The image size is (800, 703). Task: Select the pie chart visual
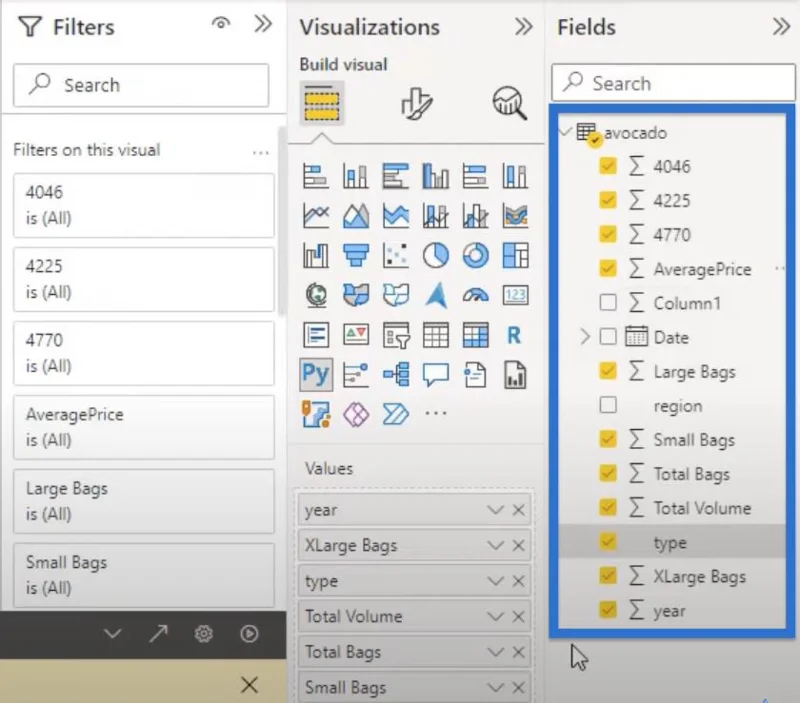click(x=436, y=255)
